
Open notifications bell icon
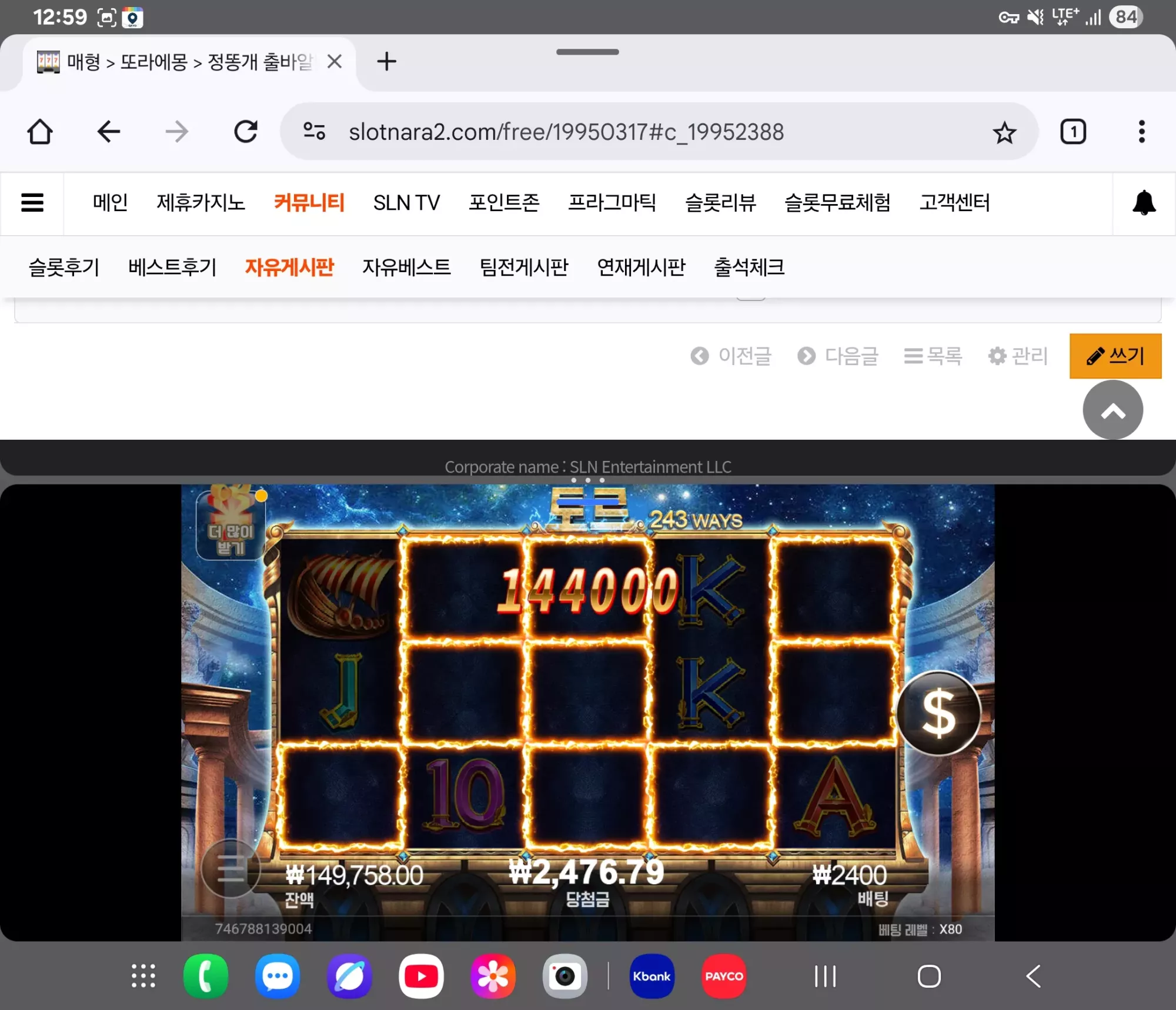1144,203
